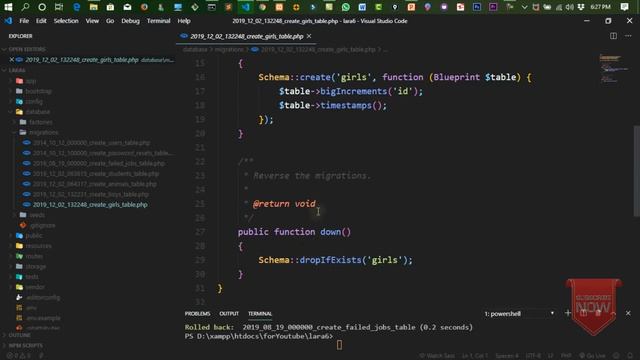Image resolution: width=640 pixels, height=360 pixels.
Task: Collapse the database folder
Action: [38, 111]
